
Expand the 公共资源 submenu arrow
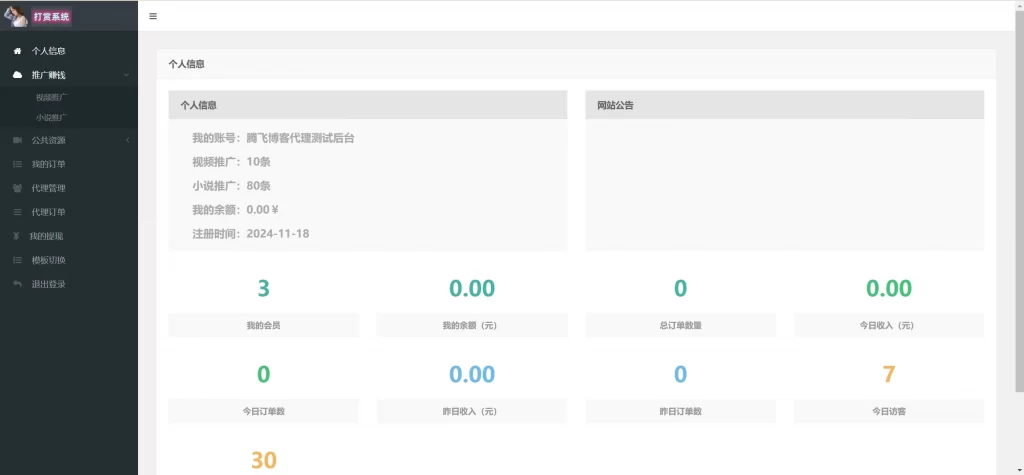[127, 140]
